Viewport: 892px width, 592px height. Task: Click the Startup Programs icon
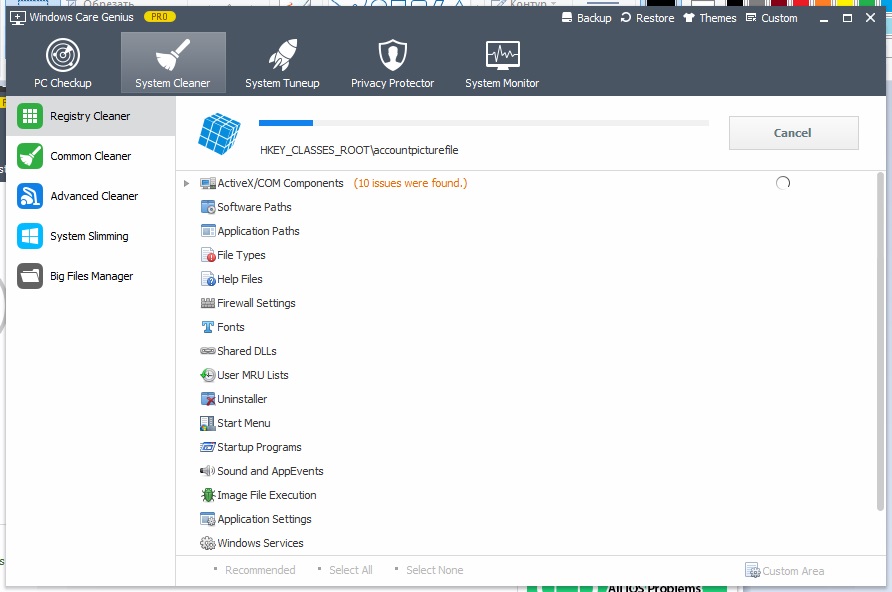(x=208, y=447)
